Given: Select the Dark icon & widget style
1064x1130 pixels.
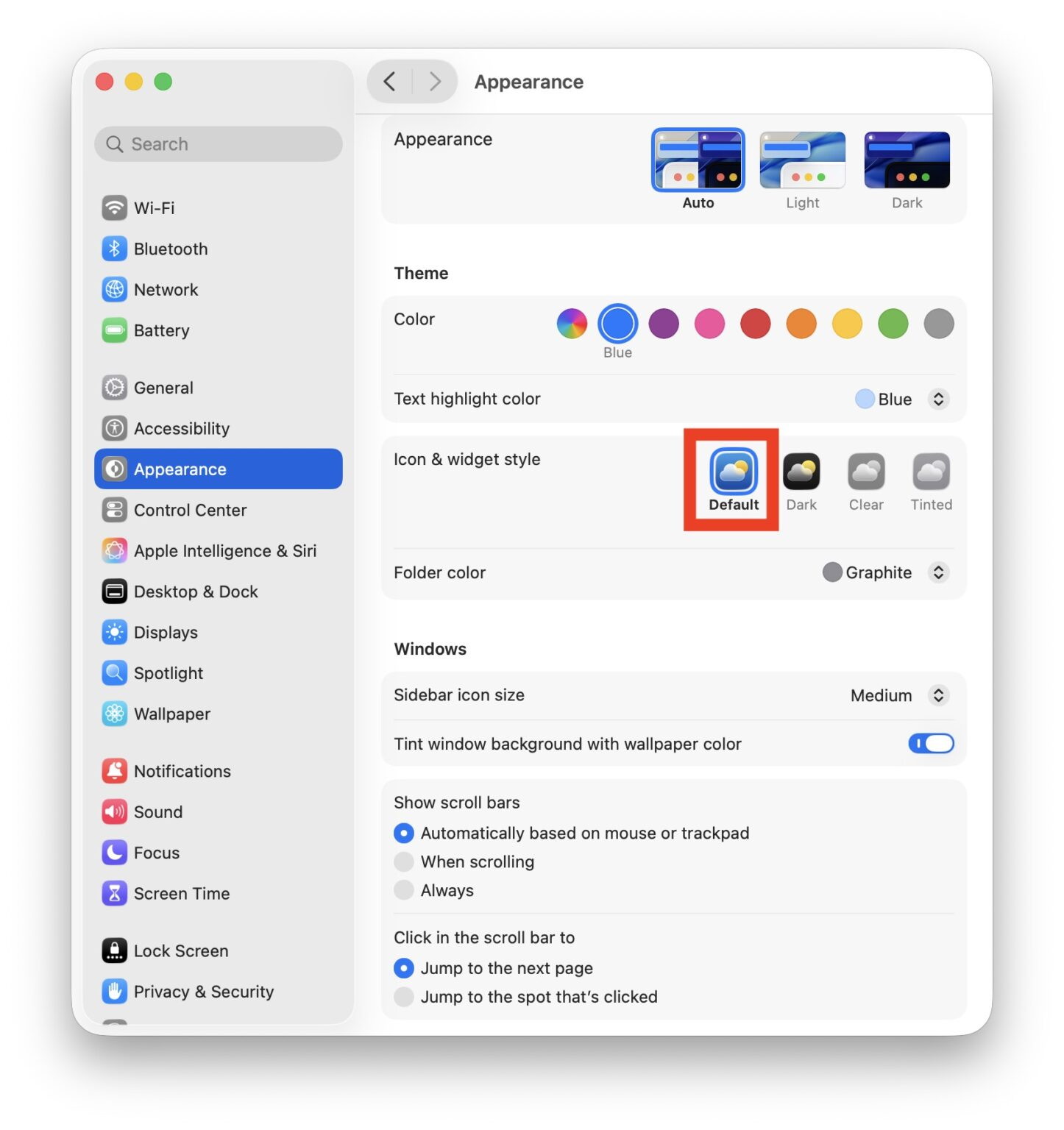Looking at the screenshot, I should tap(801, 472).
